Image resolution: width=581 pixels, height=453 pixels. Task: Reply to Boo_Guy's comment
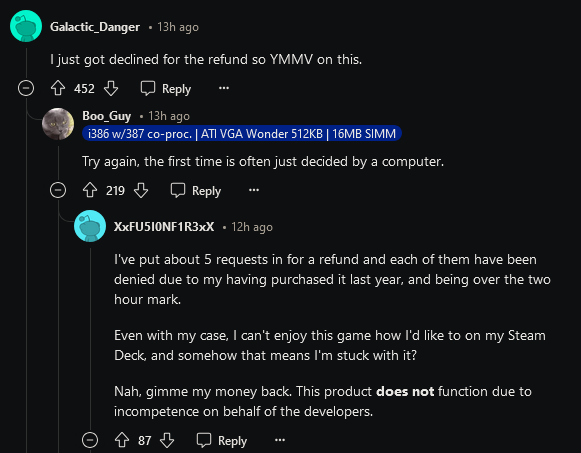(196, 190)
